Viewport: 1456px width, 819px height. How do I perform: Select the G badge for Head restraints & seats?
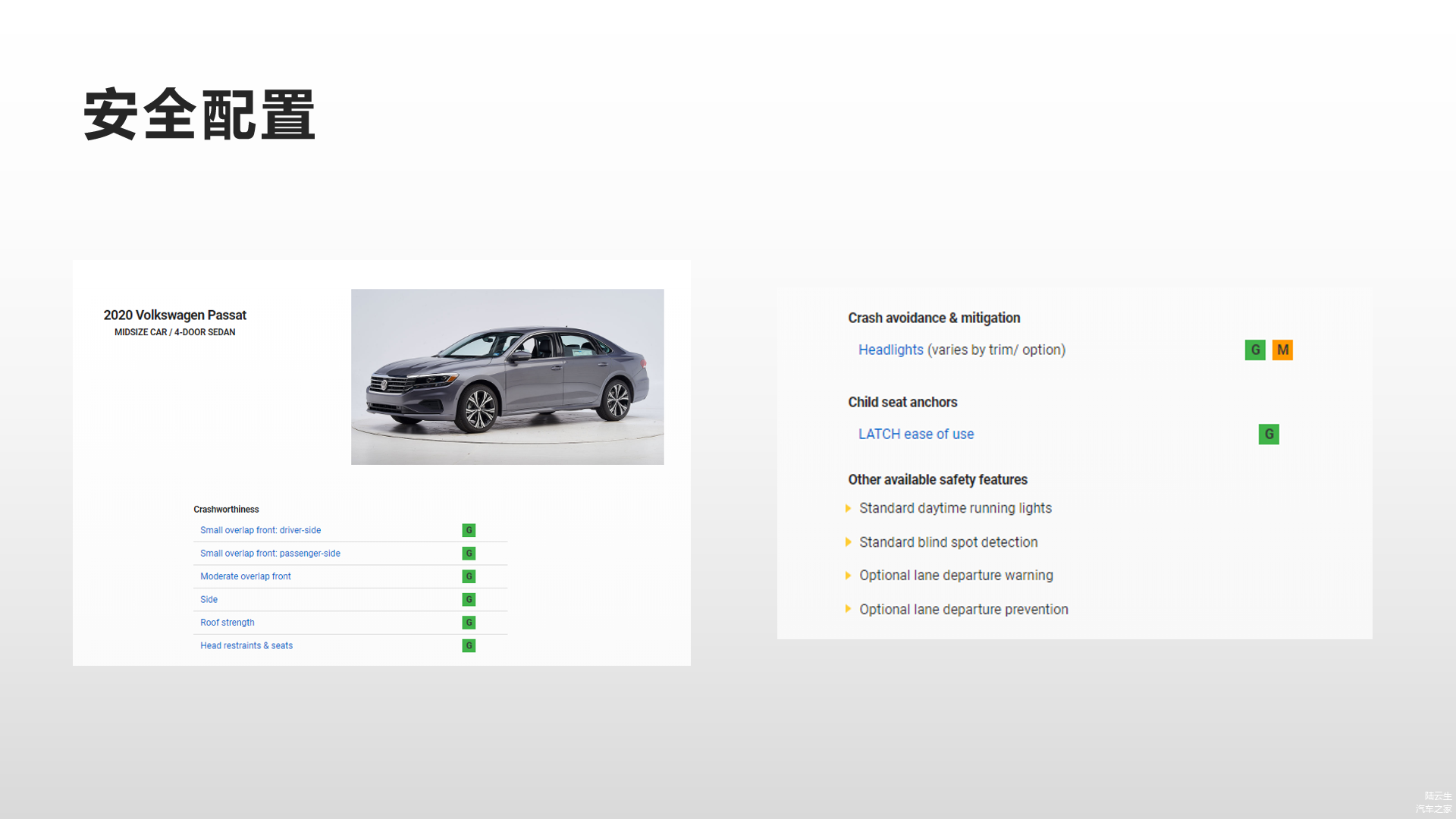469,646
